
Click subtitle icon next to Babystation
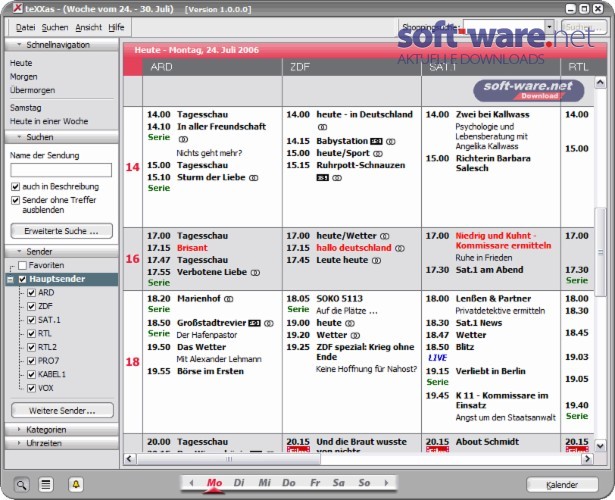pos(376,141)
